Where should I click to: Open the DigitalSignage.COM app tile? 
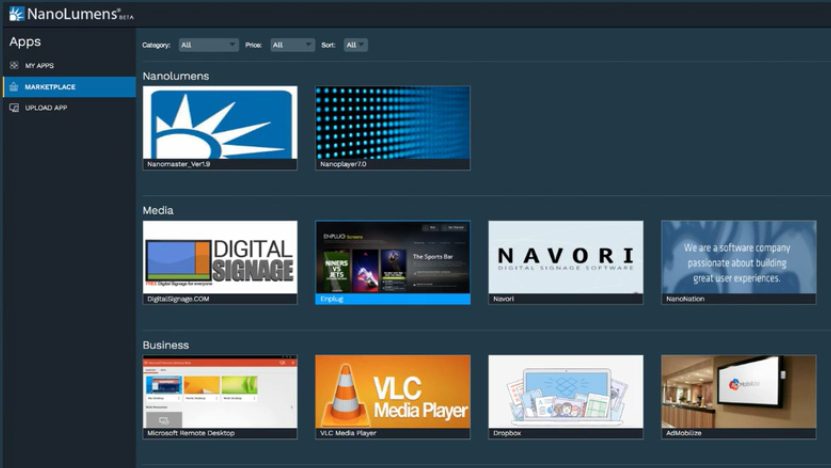[x=220, y=257]
